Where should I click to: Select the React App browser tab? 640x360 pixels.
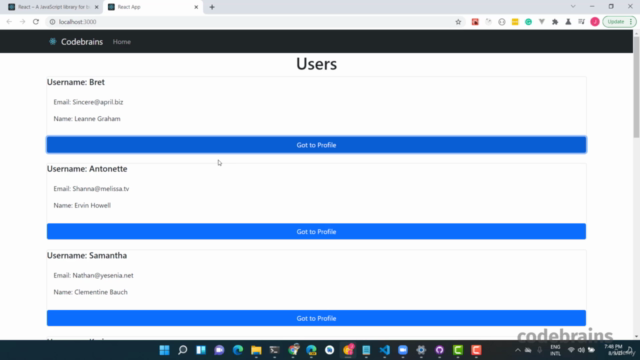[153, 7]
